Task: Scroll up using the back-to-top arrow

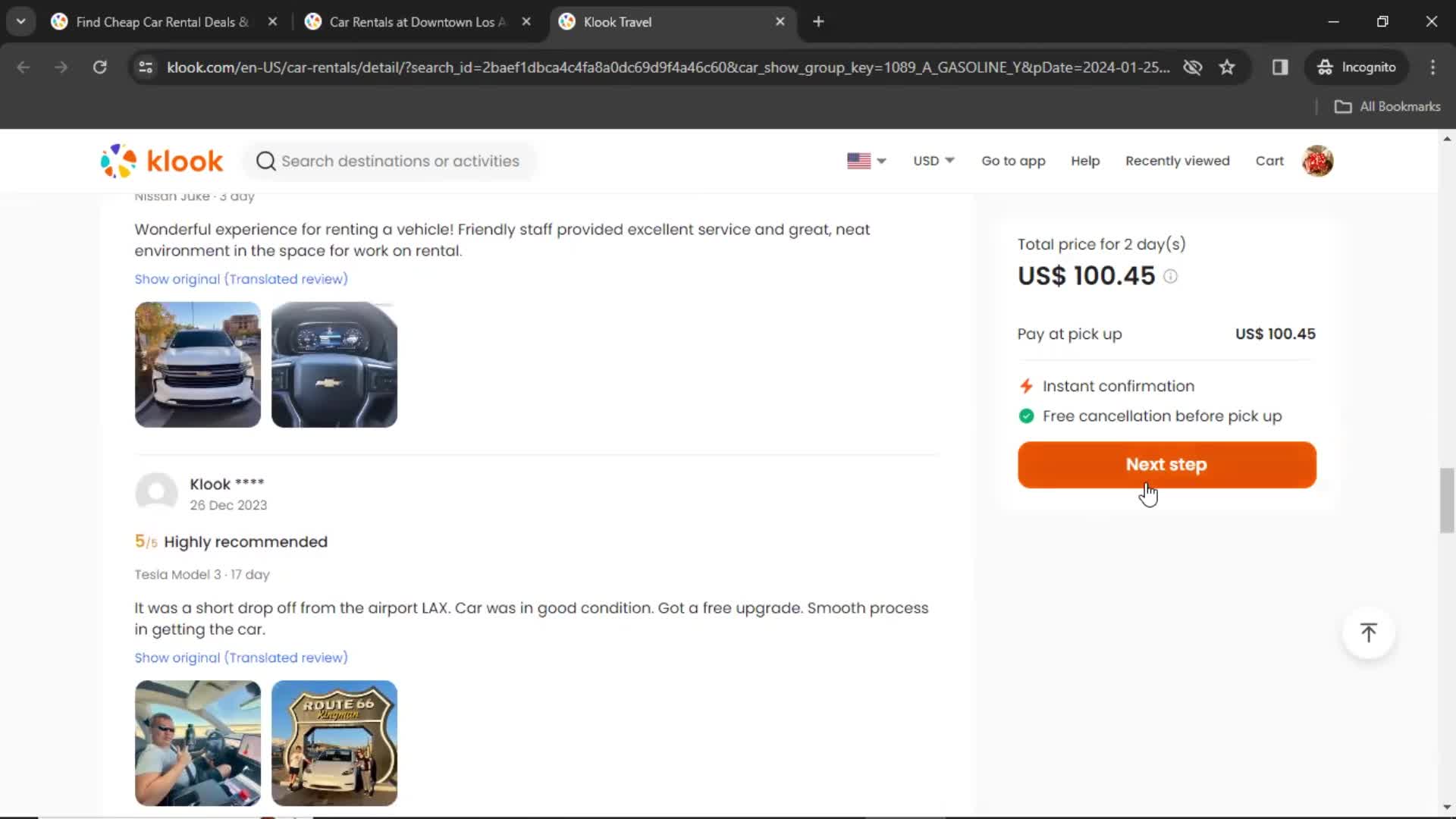Action: tap(1369, 632)
